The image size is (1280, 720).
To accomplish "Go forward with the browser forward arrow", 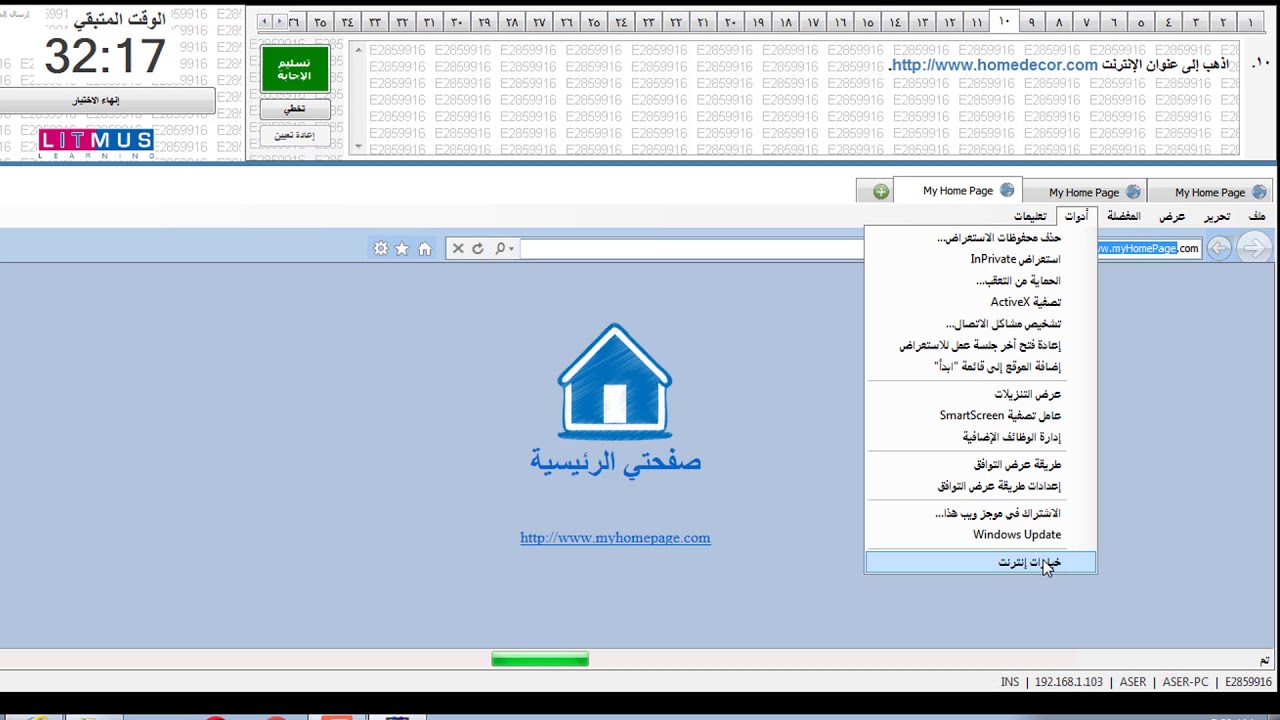I will coord(1254,248).
